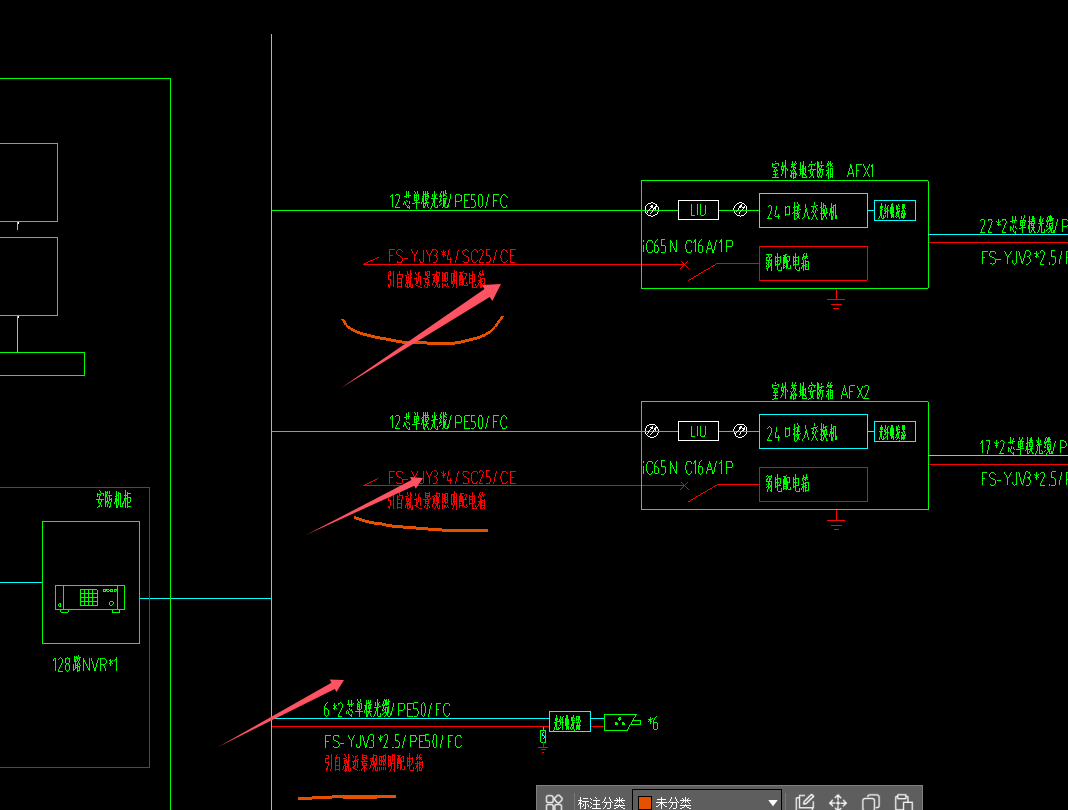Select the FS-YJY3*4/SC25/CE label feeding AFX1
Viewport: 1068px width, 810px height.
[452, 256]
